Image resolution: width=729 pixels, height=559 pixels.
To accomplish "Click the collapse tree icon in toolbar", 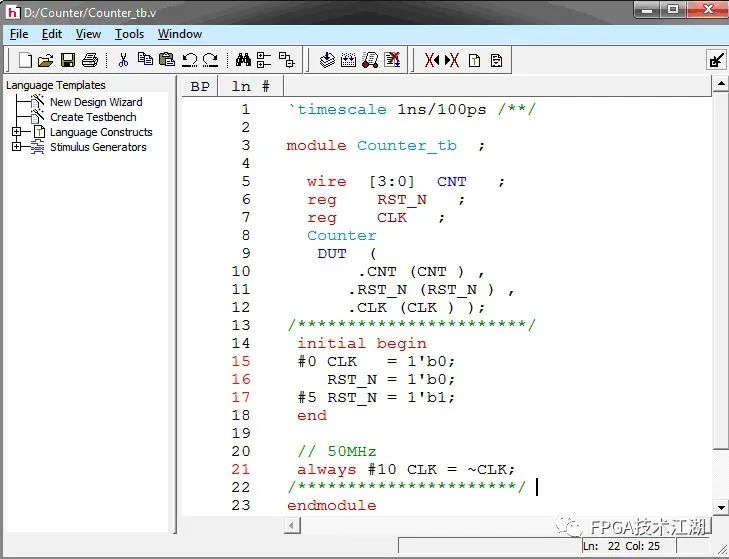I will (286, 60).
